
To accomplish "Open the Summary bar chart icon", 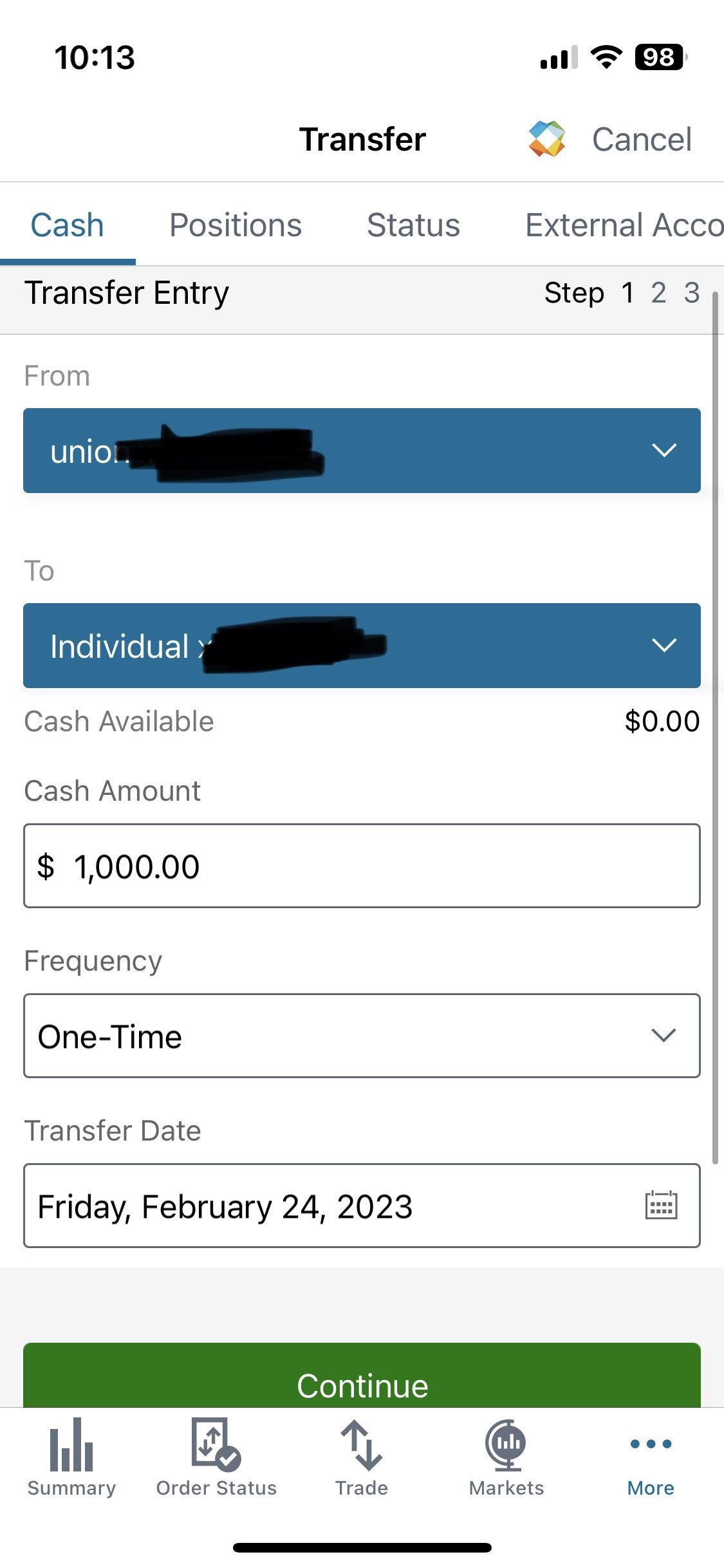I will 71,1446.
